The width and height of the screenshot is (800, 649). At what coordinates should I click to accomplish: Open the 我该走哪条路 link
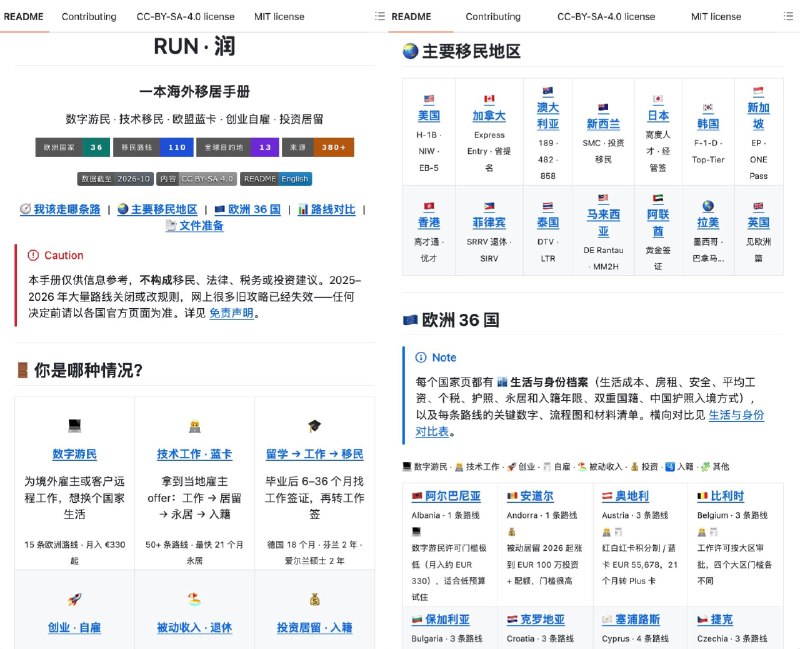pos(60,209)
